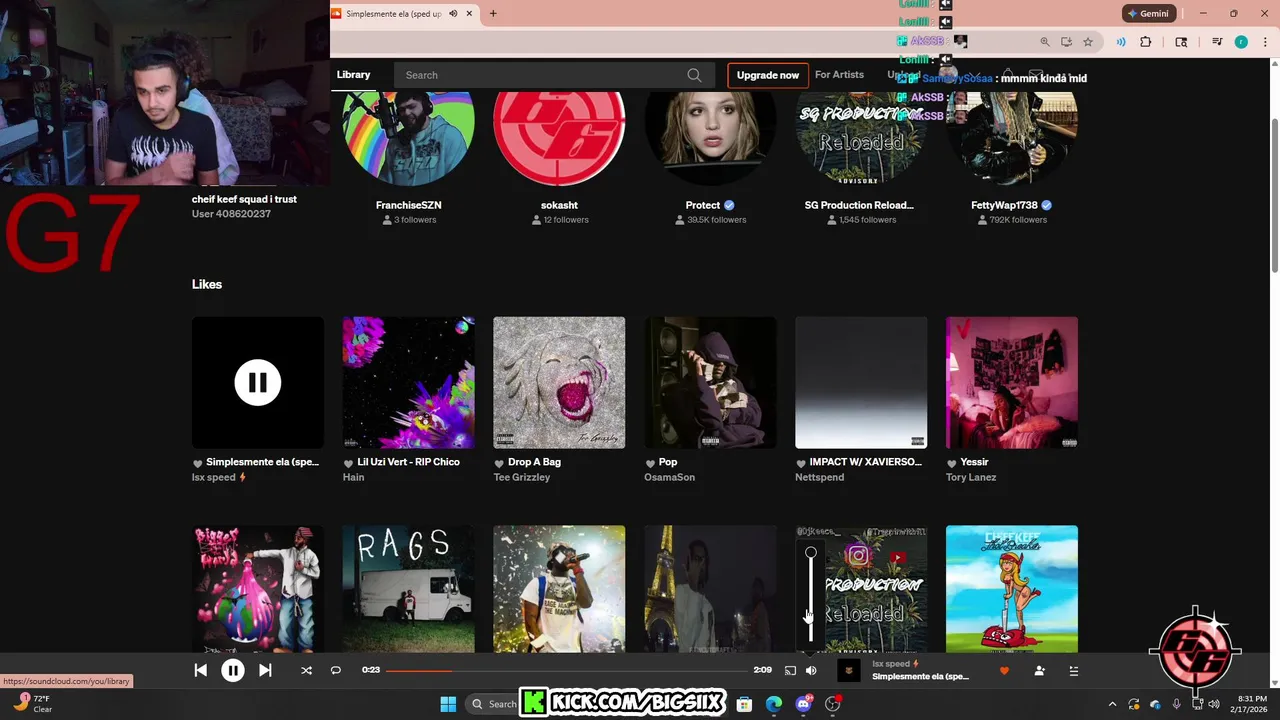Open Lil Uzi Vert - RIP Chico cover

(408, 383)
